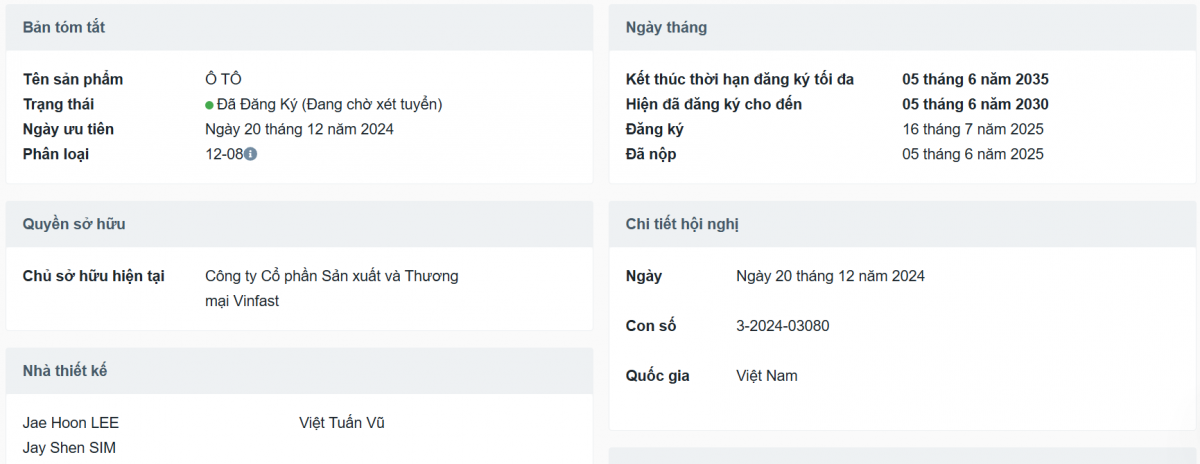Image resolution: width=1200 pixels, height=464 pixels.
Task: Click registration date 16 tháng 7 năm 2025
Action: (x=973, y=129)
